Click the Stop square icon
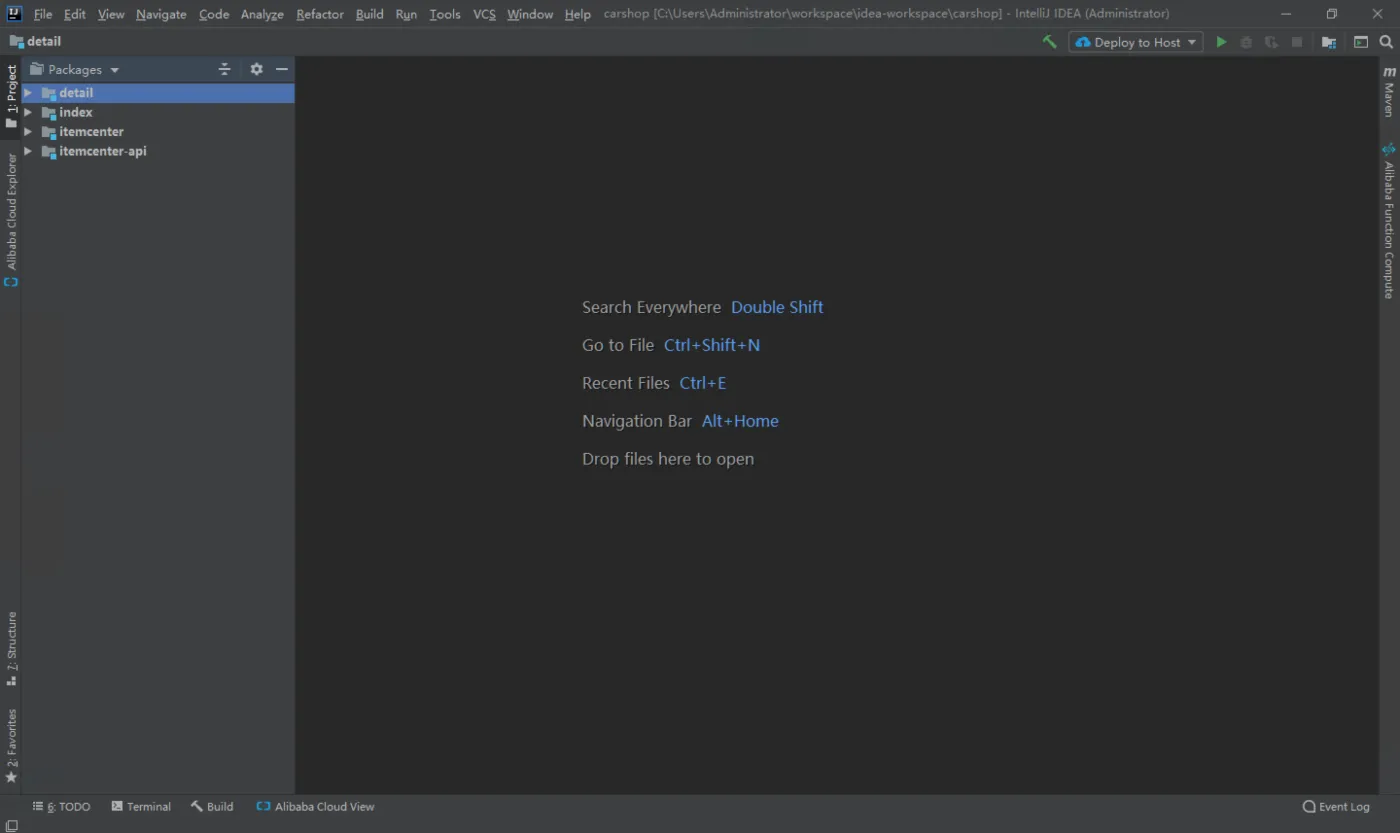The height and width of the screenshot is (833, 1400). (1297, 42)
